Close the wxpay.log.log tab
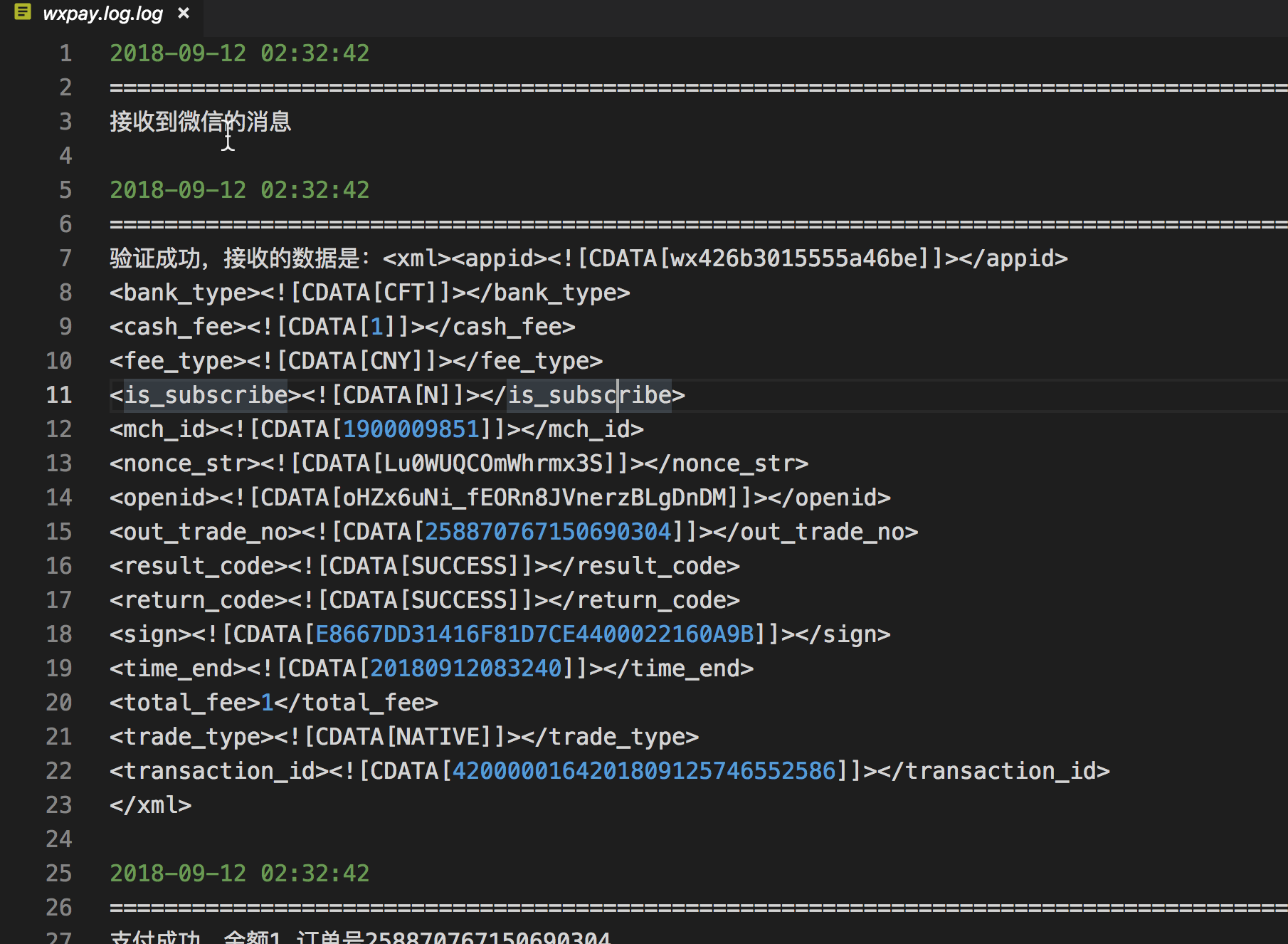Image resolution: width=1288 pixels, height=944 pixels. click(x=184, y=13)
